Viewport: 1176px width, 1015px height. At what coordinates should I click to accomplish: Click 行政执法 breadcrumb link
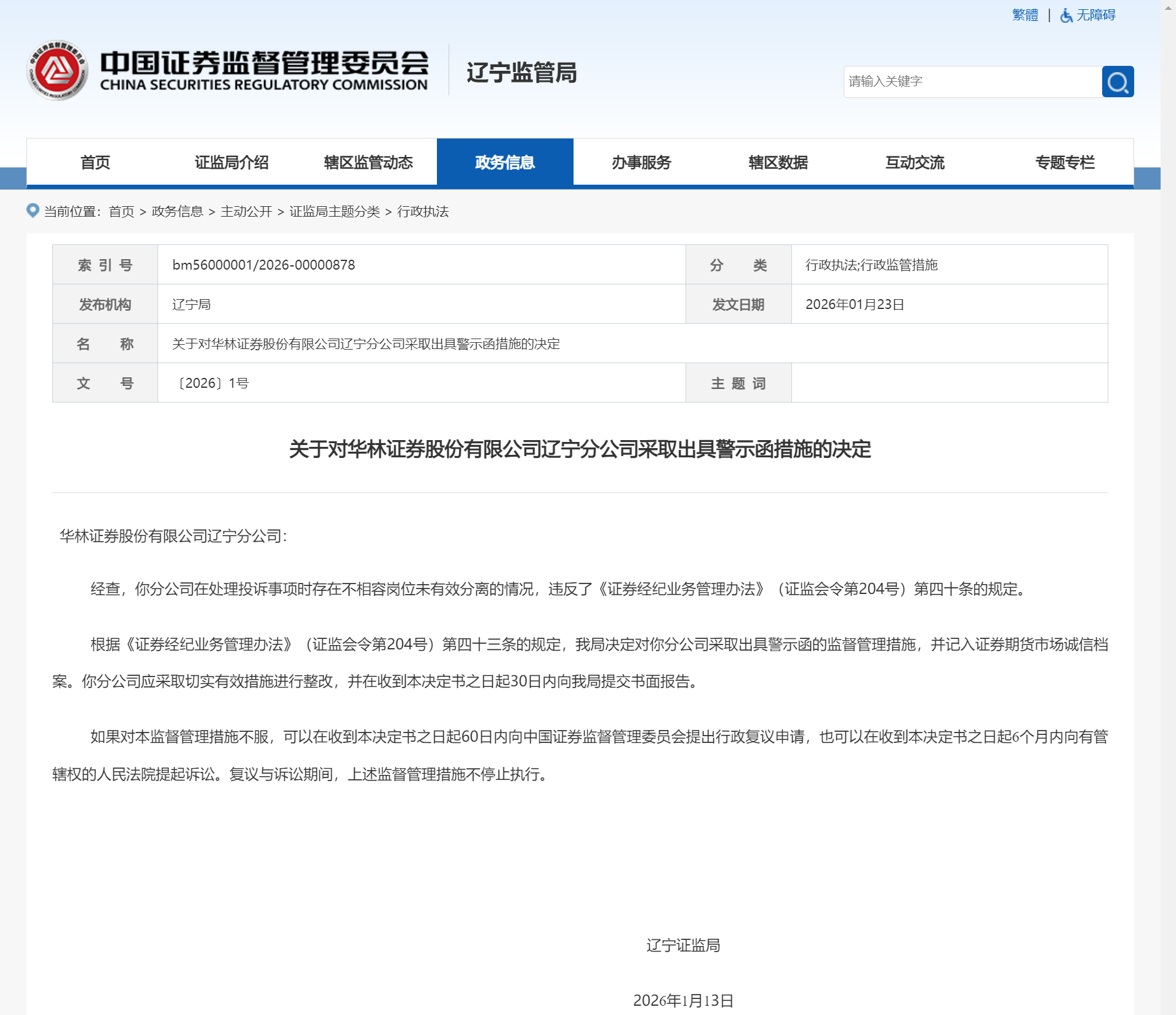[423, 212]
